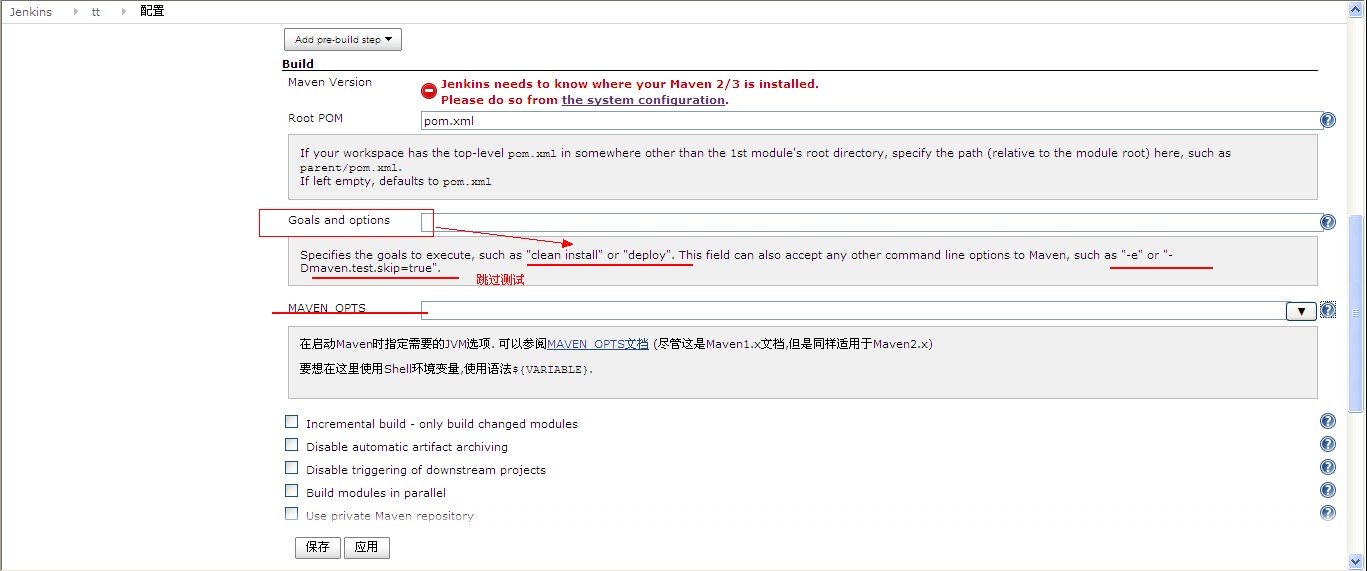Click 保存 button
The height and width of the screenshot is (571, 1367).
point(318,547)
